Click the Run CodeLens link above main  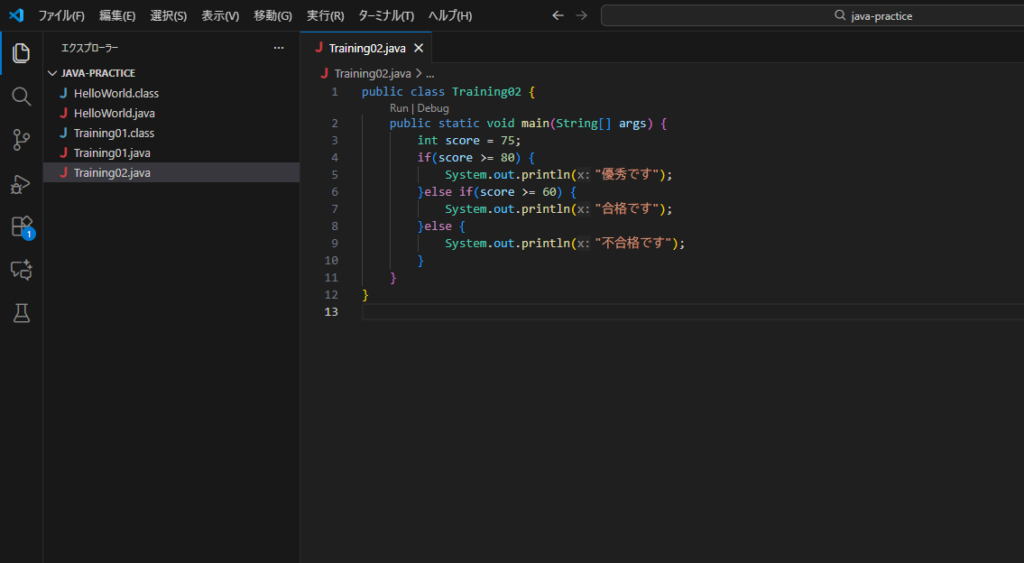[399, 108]
